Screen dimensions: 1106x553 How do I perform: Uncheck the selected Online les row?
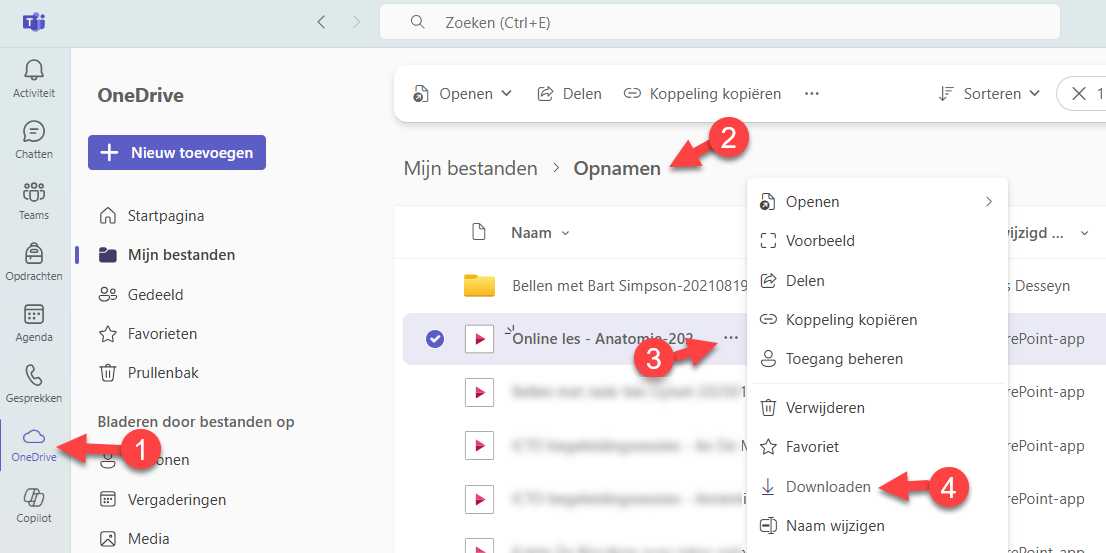click(x=435, y=340)
